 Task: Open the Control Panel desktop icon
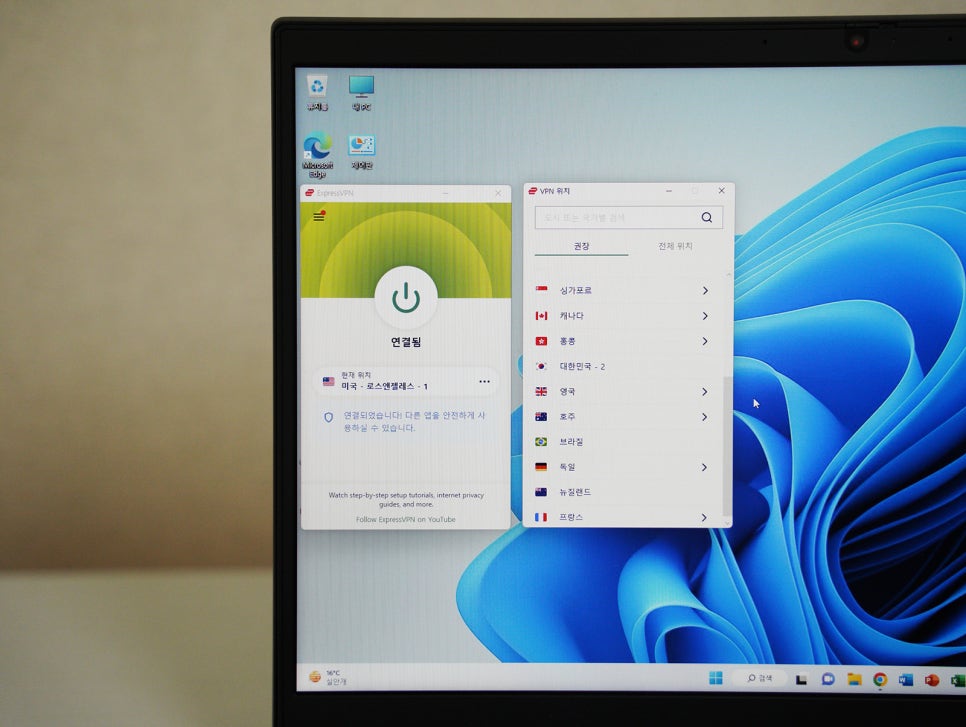361,147
